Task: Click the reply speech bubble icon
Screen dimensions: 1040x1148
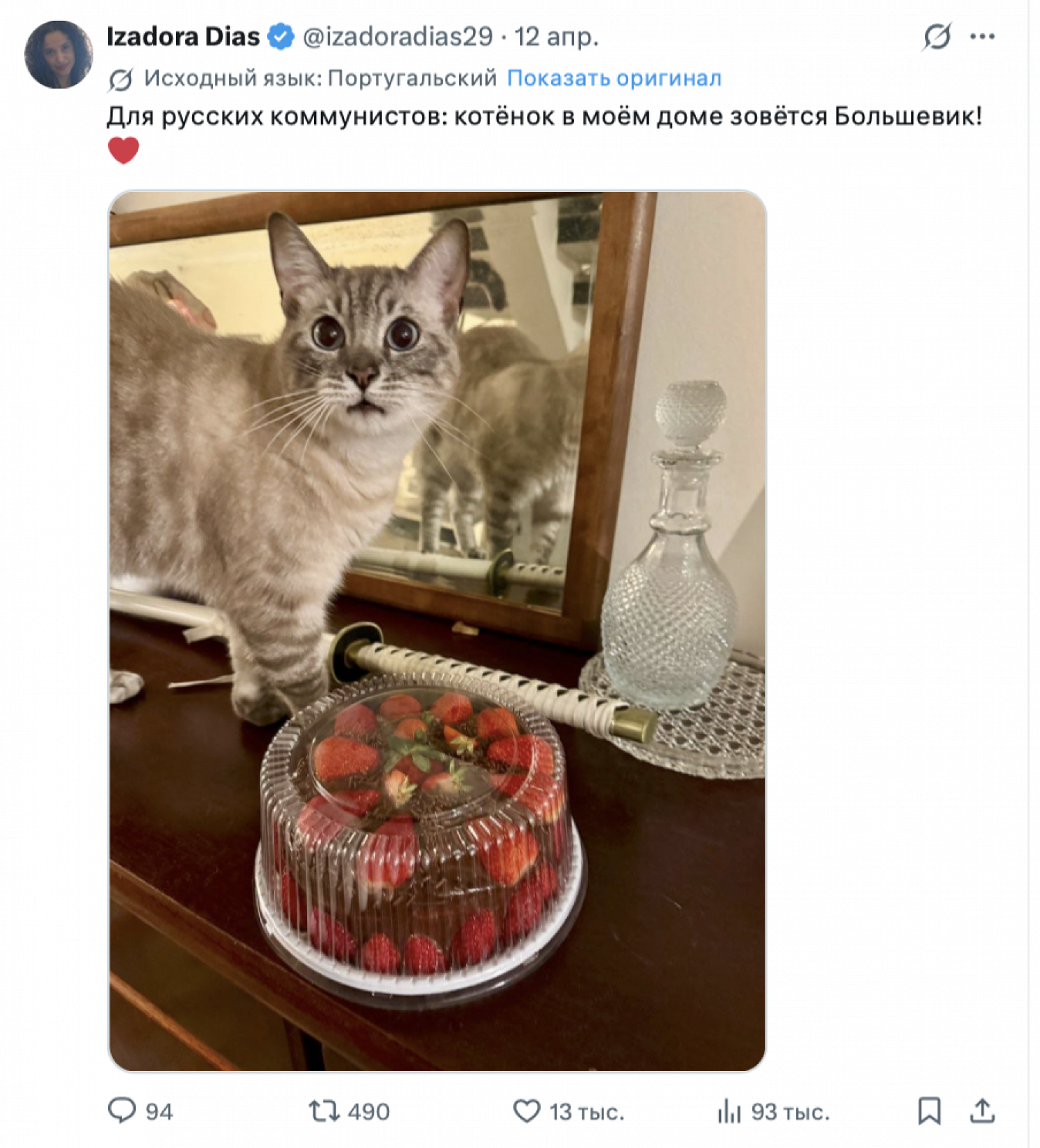Action: click(x=122, y=1111)
